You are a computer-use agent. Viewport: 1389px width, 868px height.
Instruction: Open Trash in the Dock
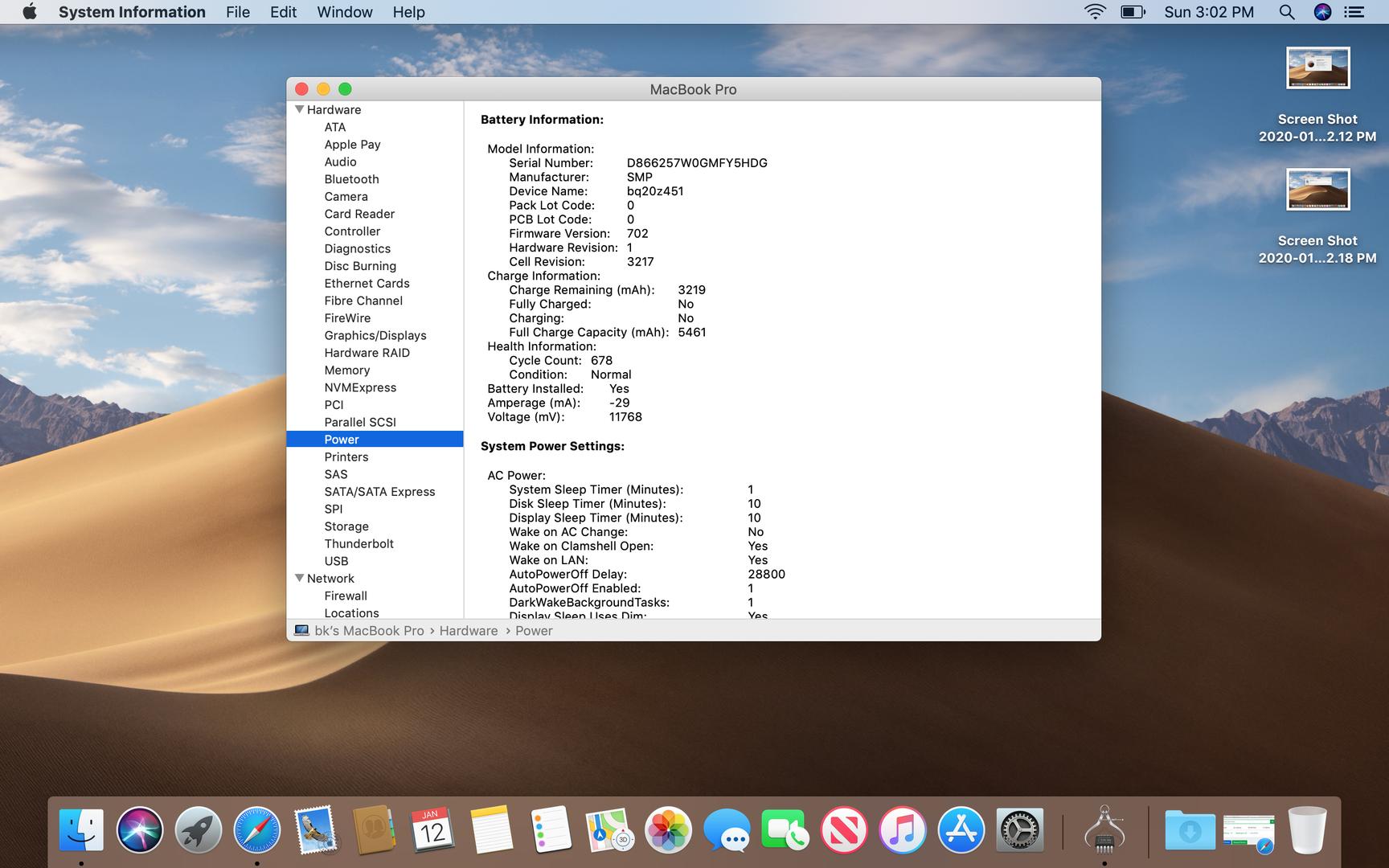[x=1308, y=830]
